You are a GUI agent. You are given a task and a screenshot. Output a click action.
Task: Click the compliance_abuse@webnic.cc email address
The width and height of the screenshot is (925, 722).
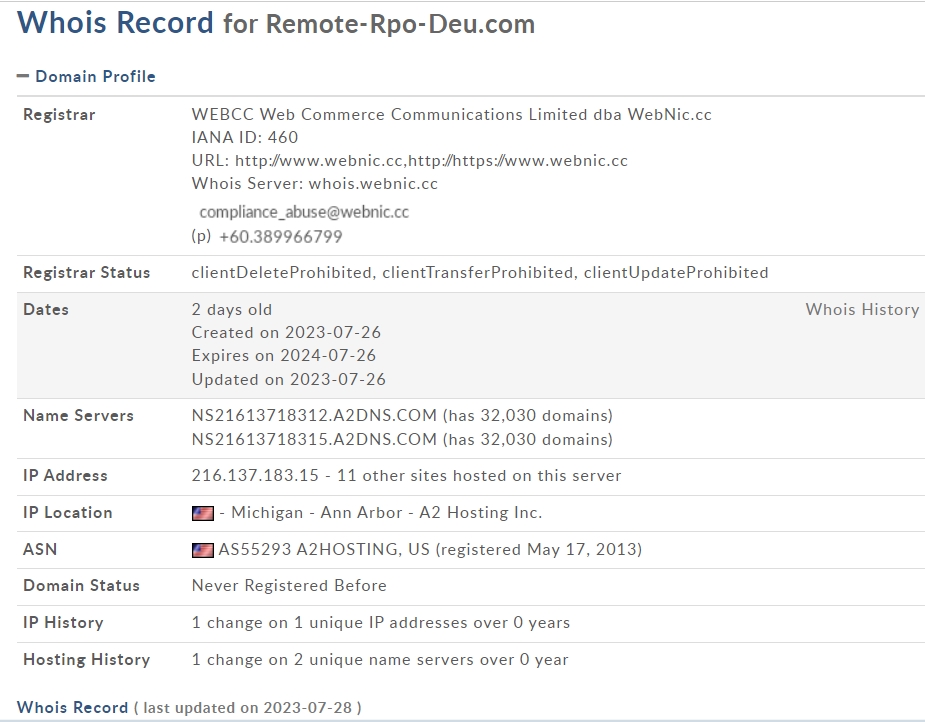click(x=304, y=212)
